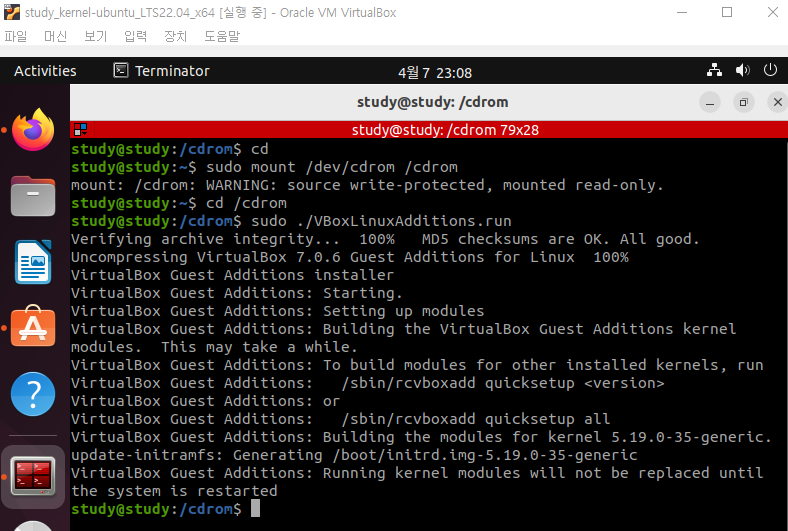Open the Files manager dock icon
Image resolution: width=788 pixels, height=531 pixels.
pyautogui.click(x=33, y=196)
